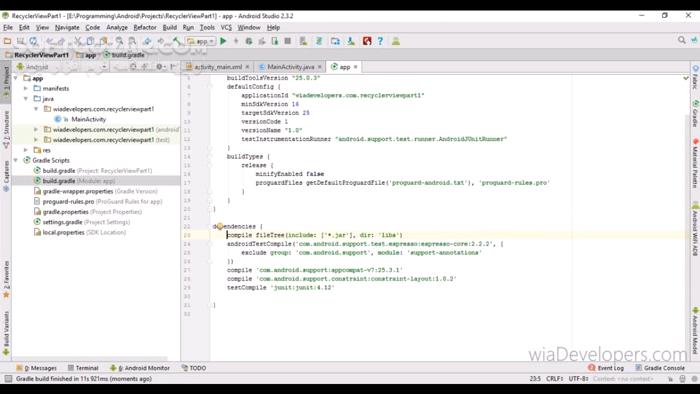The image size is (700, 394).
Task: Click the Find magnifier toolbar icon
Action: (x=119, y=41)
